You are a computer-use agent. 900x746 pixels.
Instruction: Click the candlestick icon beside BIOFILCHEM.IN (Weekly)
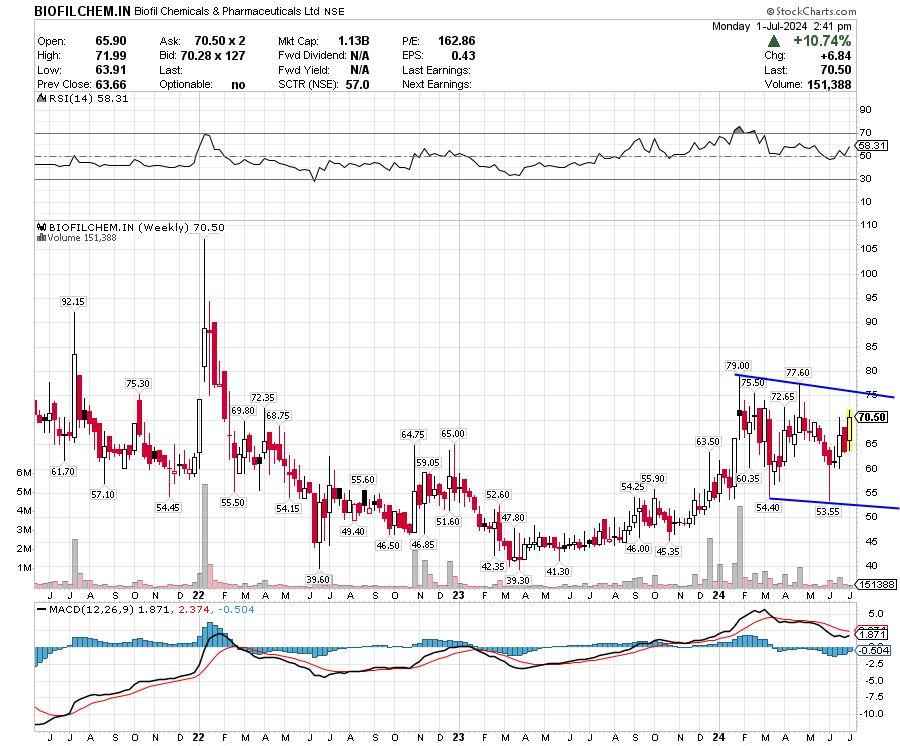tap(41, 227)
